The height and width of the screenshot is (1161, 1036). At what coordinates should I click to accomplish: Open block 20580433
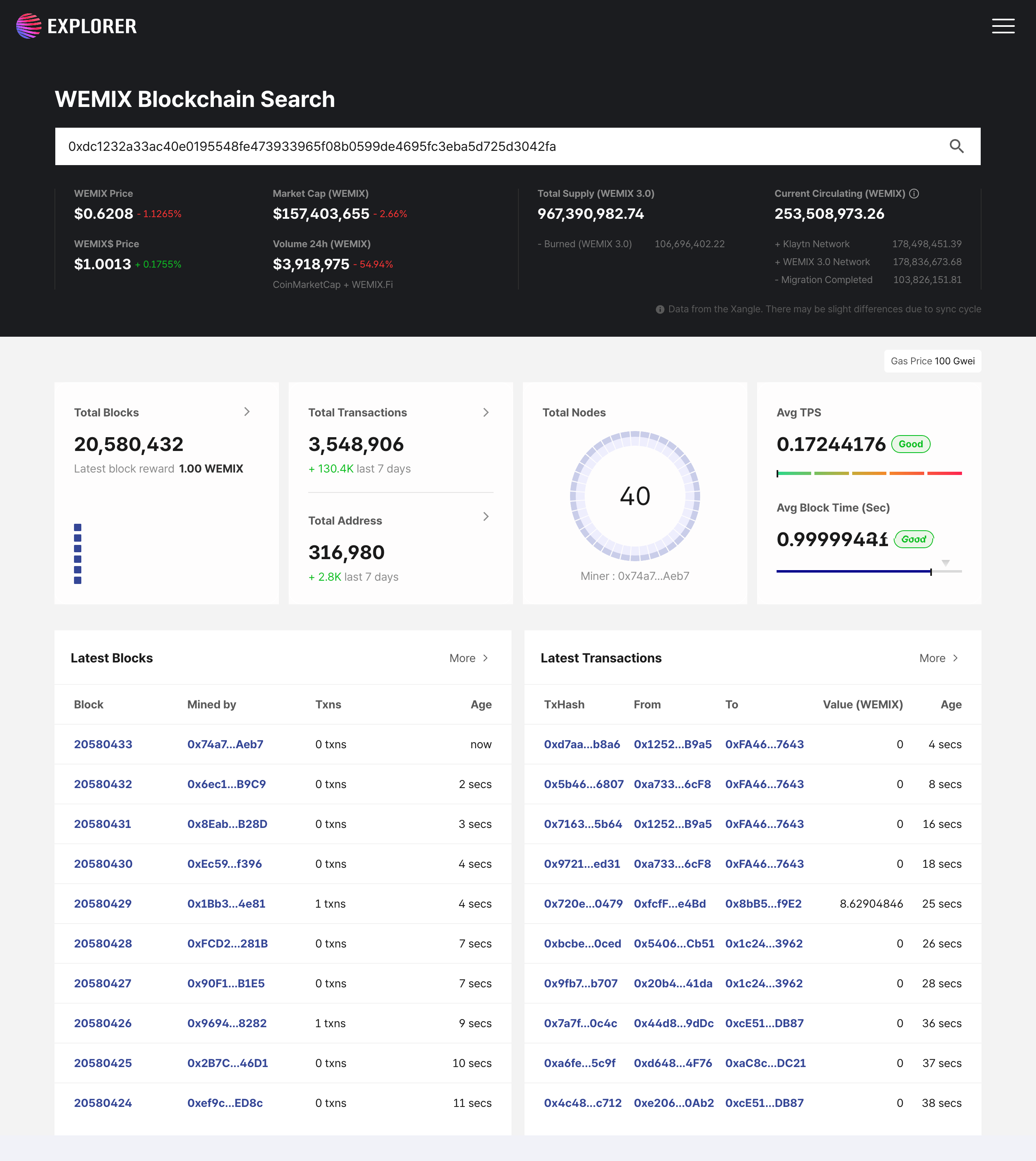pos(103,744)
